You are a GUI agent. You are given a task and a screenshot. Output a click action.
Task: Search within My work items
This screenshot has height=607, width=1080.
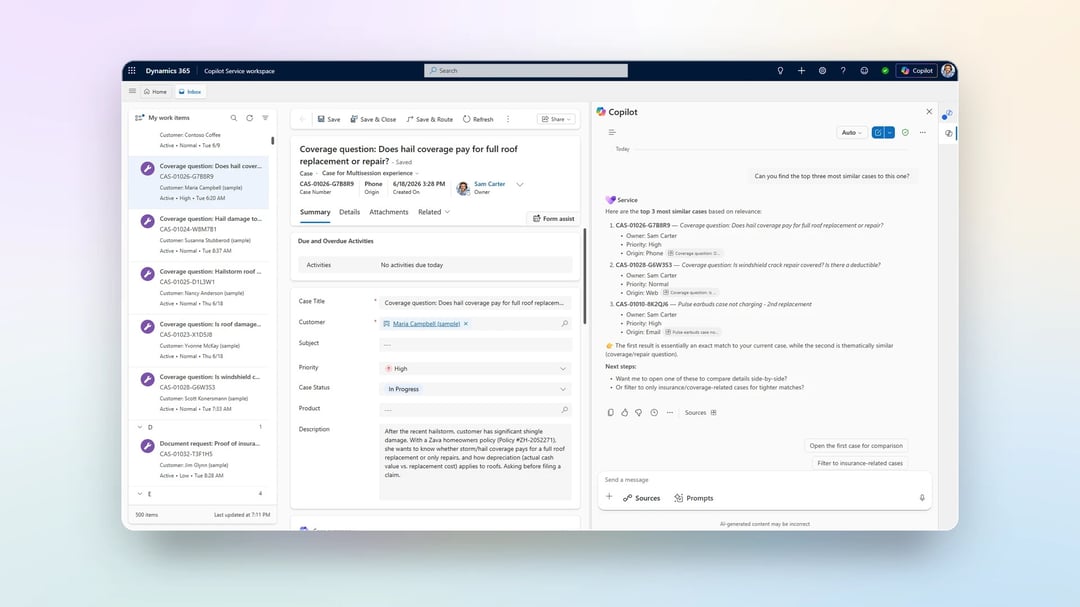click(x=234, y=118)
